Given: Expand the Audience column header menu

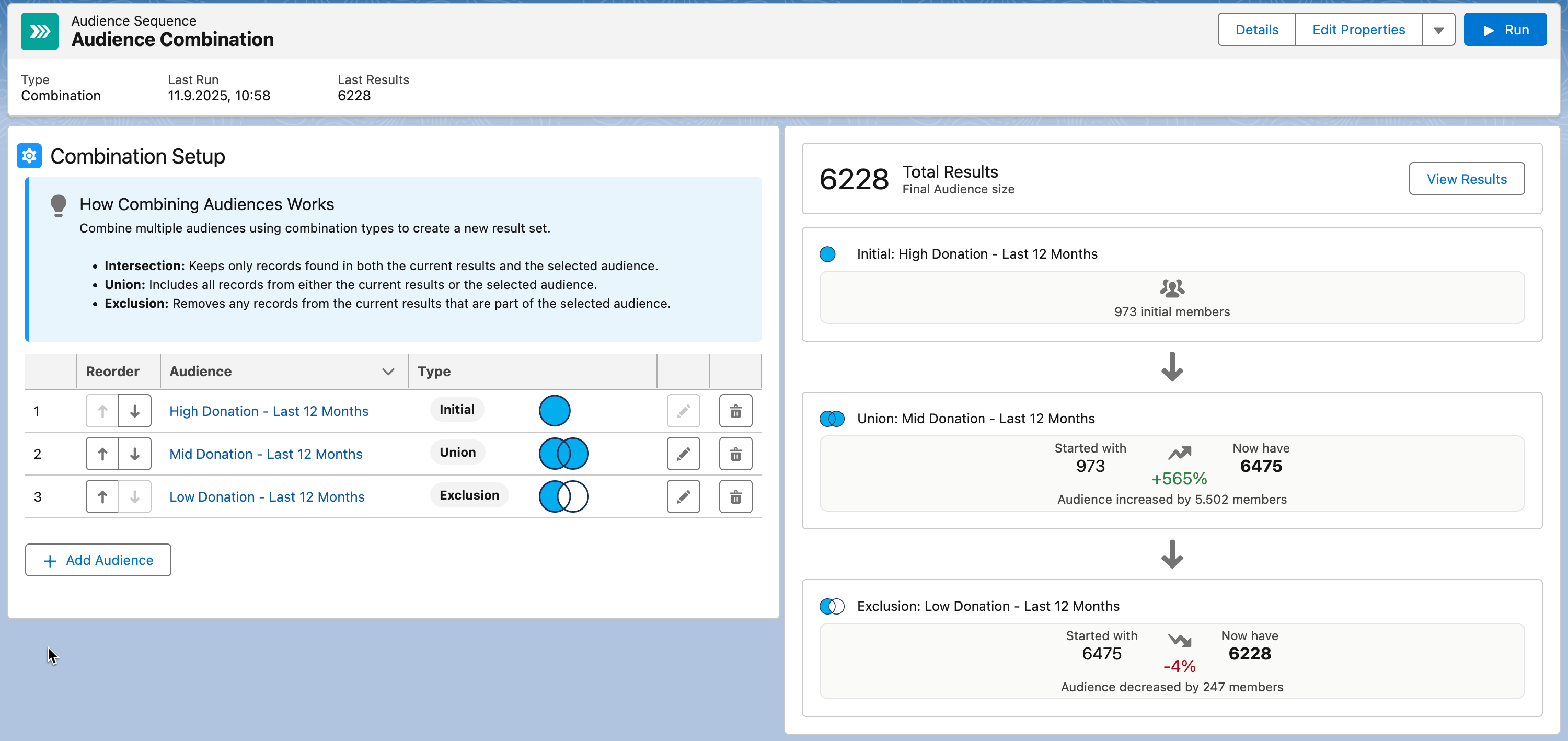Looking at the screenshot, I should click(388, 371).
